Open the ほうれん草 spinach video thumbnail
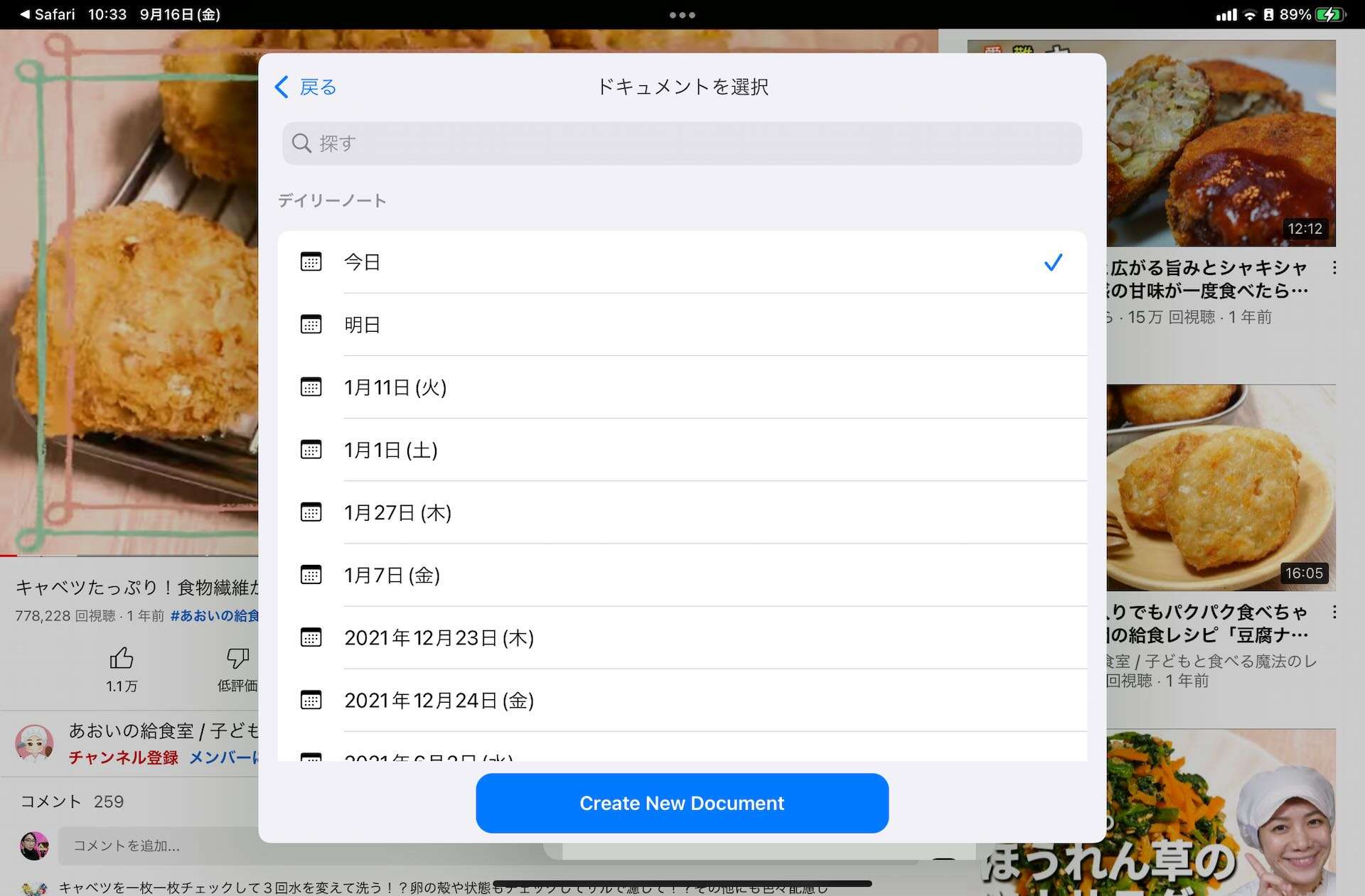 pos(1157,812)
